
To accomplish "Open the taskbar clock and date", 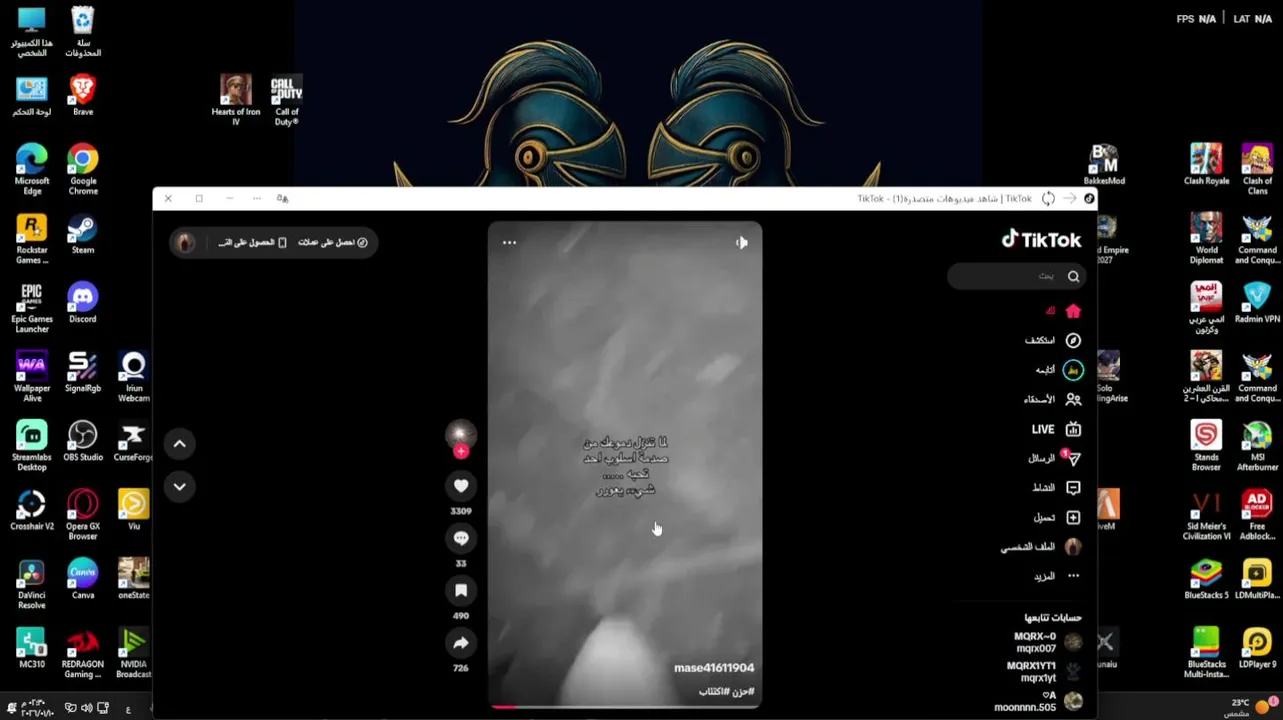I will tap(39, 708).
